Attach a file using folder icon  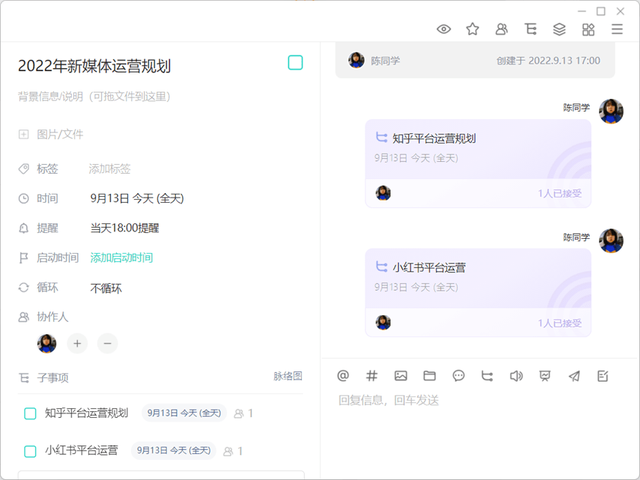click(429, 376)
